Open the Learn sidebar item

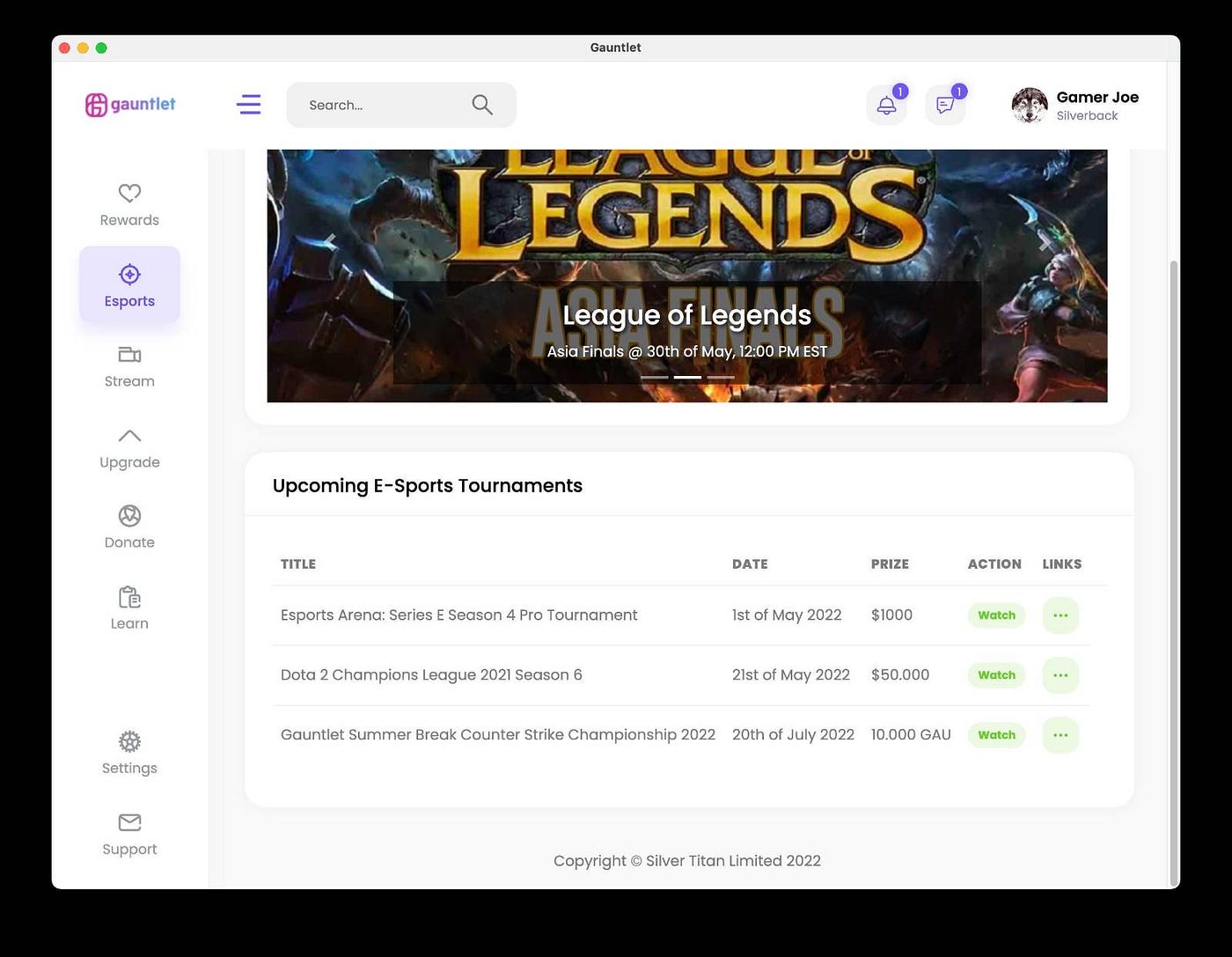pyautogui.click(x=129, y=608)
